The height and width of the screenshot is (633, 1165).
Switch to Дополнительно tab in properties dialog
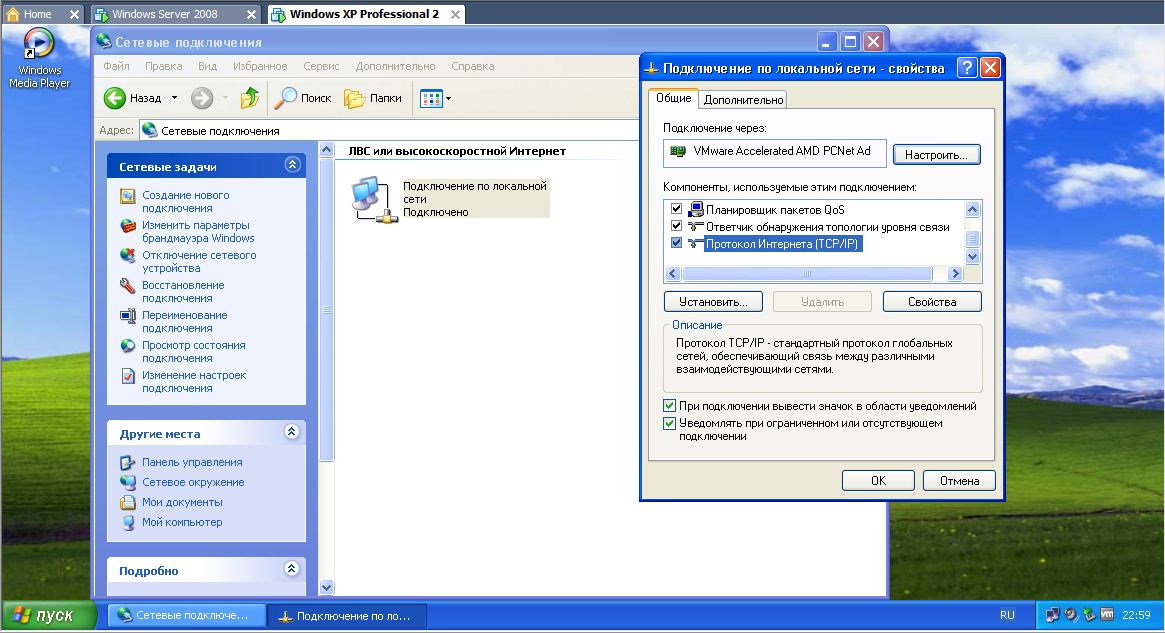tap(743, 100)
